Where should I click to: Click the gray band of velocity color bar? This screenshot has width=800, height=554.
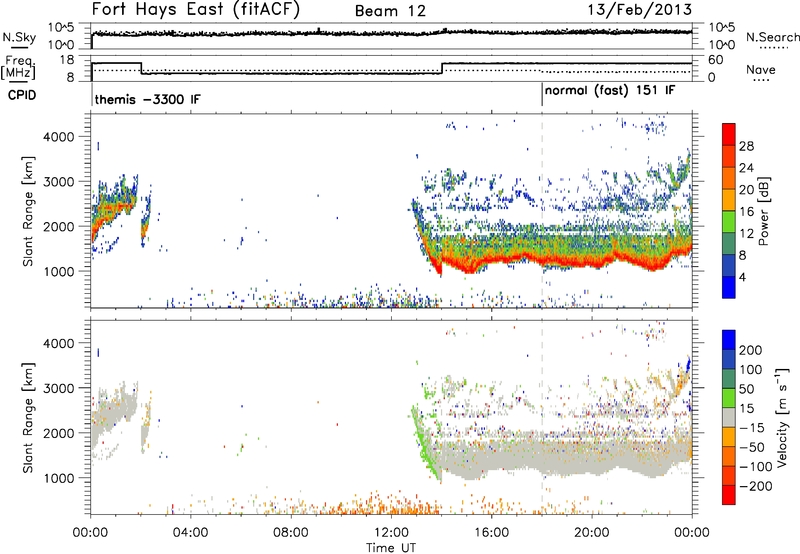coord(729,417)
